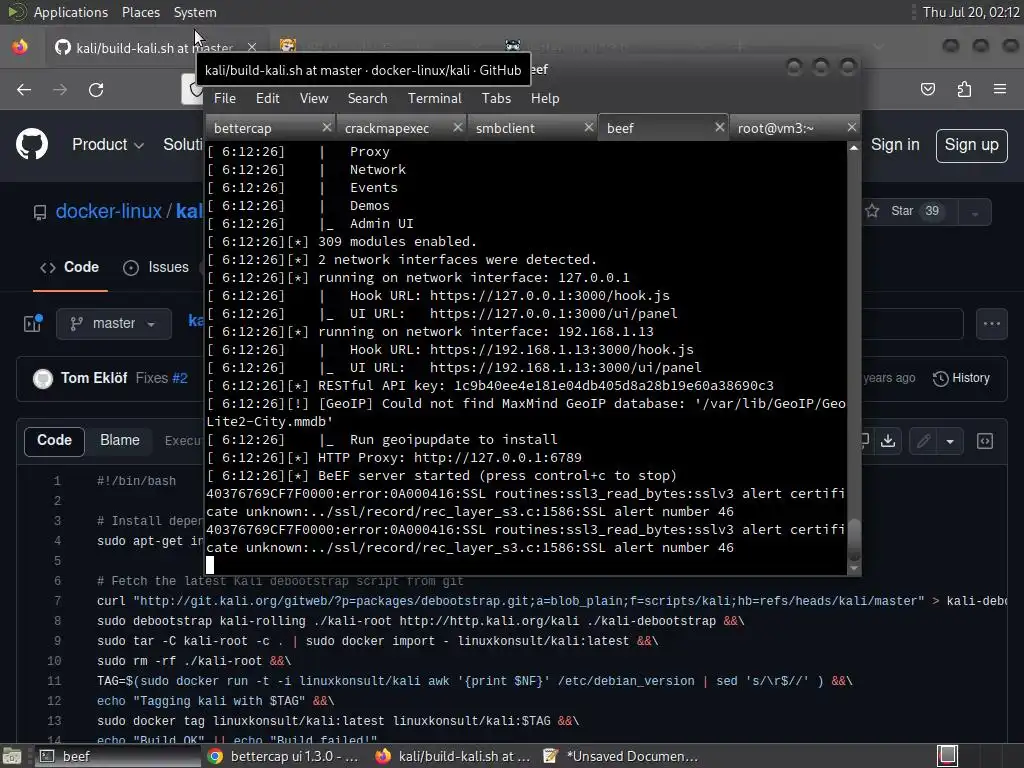Open terminal Edit menu

point(267,98)
